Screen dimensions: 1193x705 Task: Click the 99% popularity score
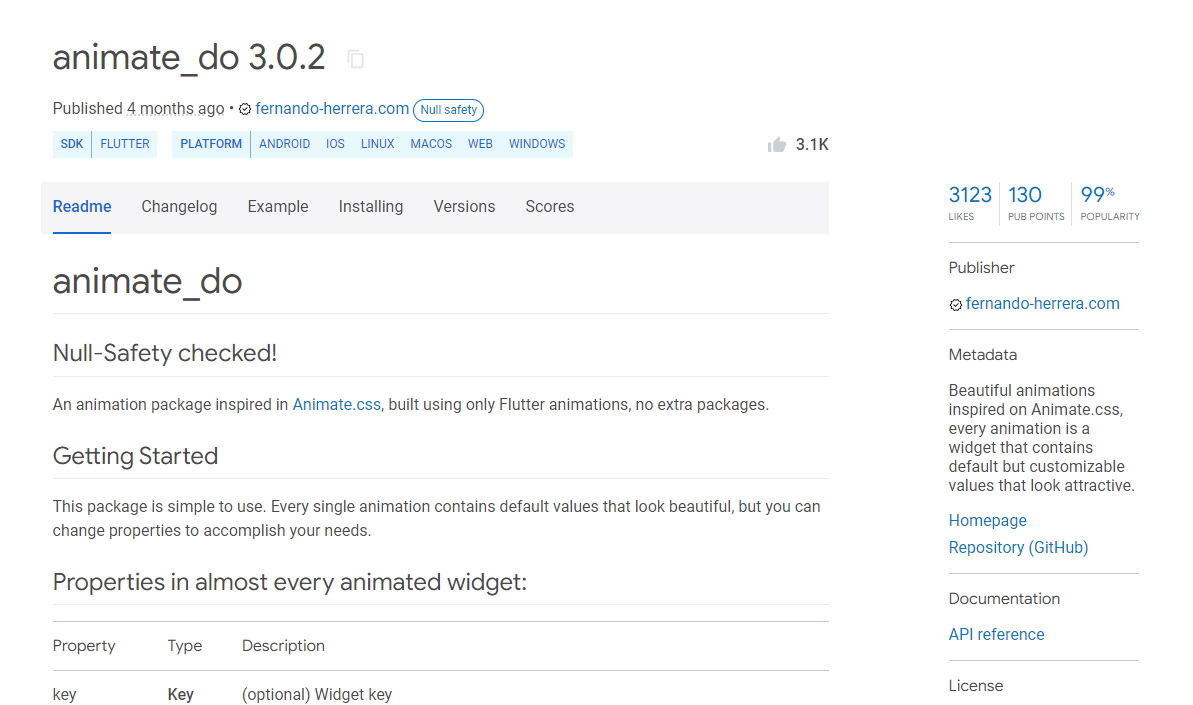pos(1109,203)
